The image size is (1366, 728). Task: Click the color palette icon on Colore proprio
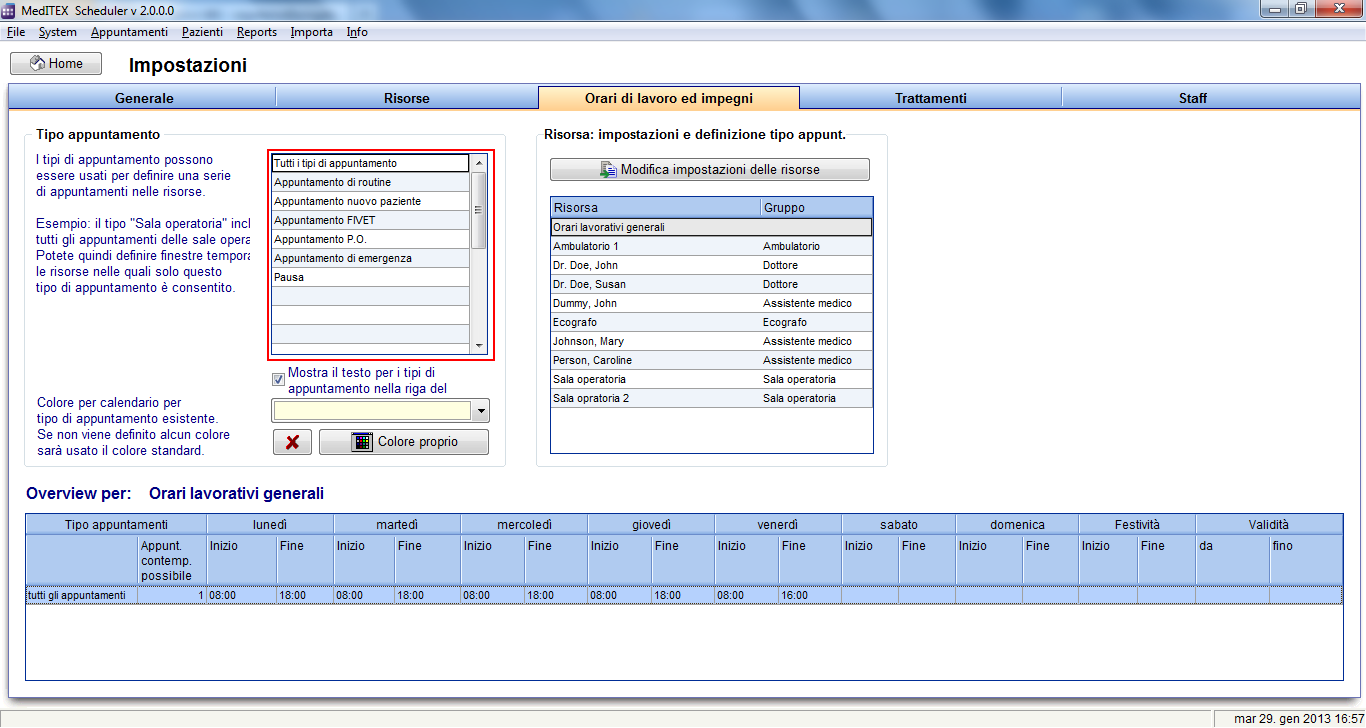tap(362, 442)
